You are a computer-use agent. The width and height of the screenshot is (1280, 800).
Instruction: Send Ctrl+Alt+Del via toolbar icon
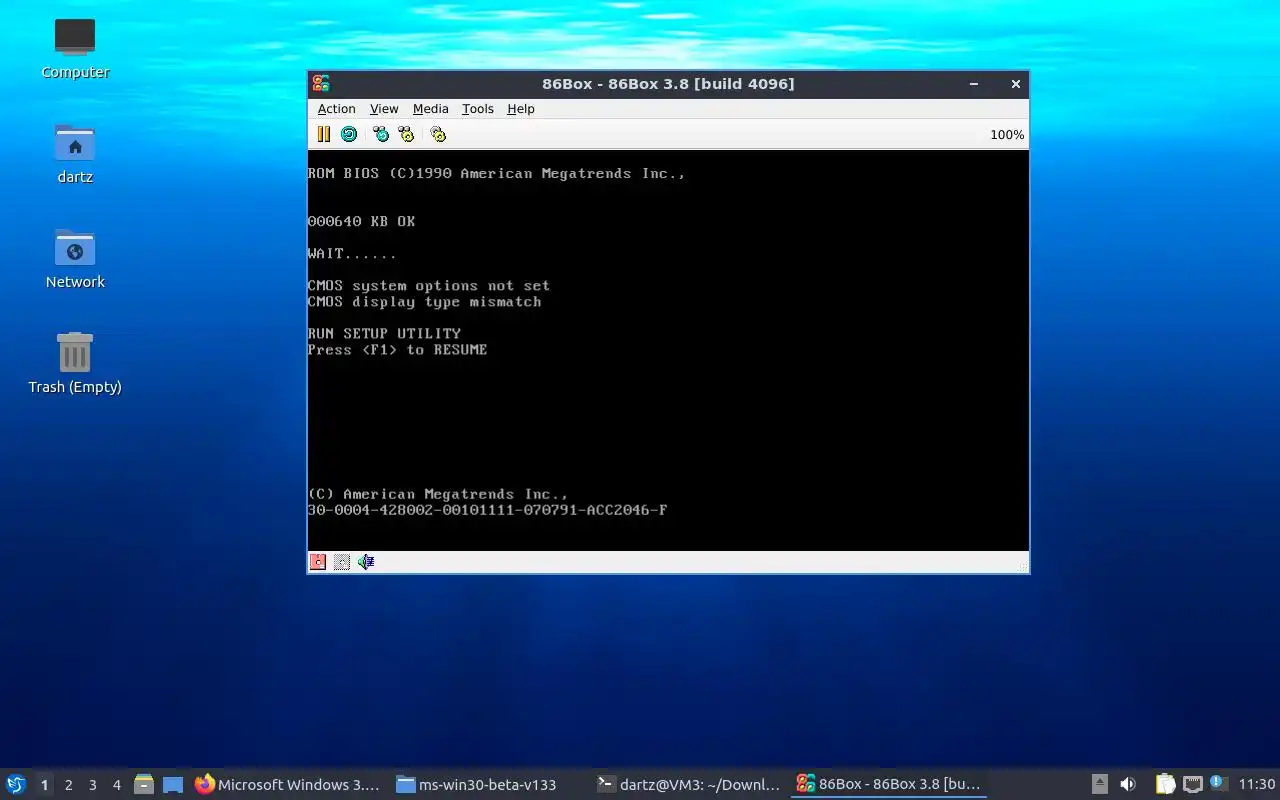point(380,134)
